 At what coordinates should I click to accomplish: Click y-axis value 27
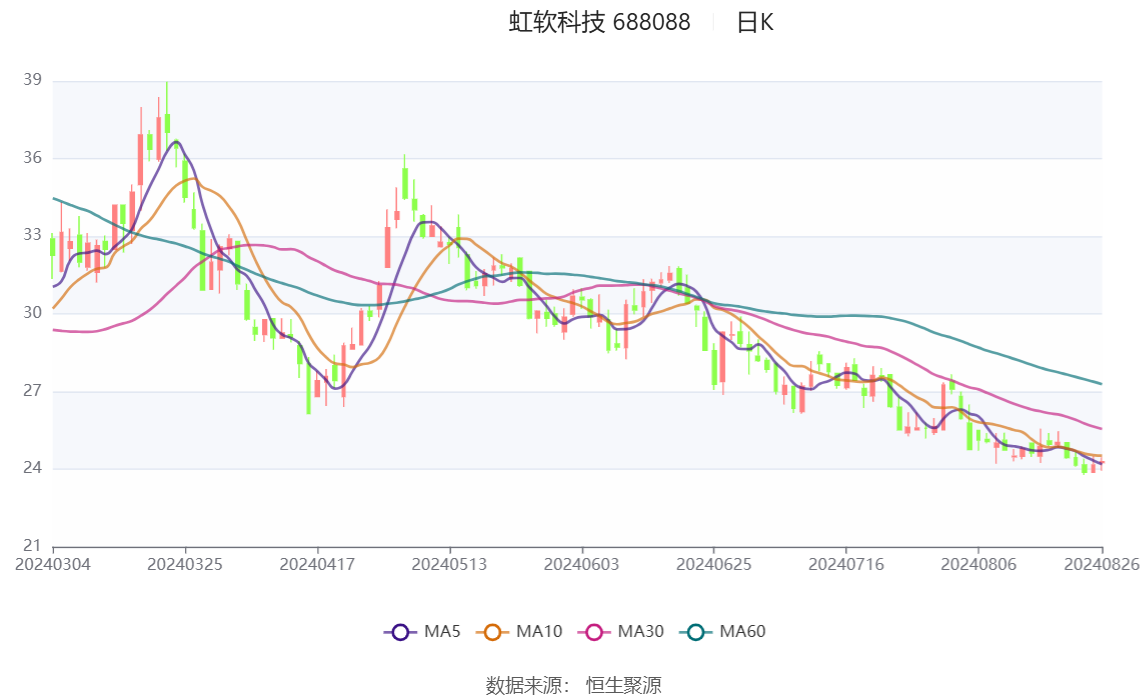click(32, 390)
